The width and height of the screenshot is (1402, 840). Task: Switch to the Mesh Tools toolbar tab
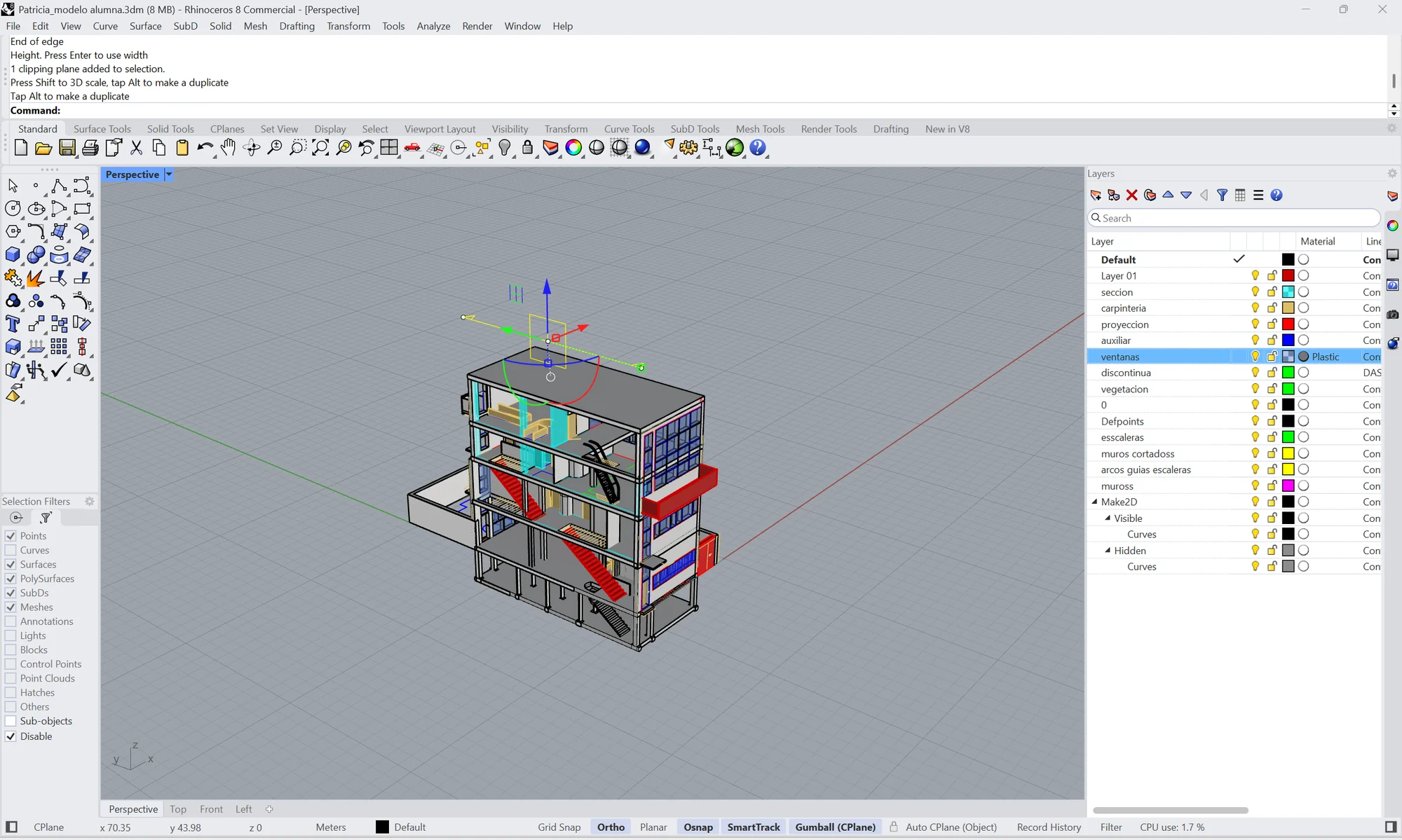(x=760, y=129)
